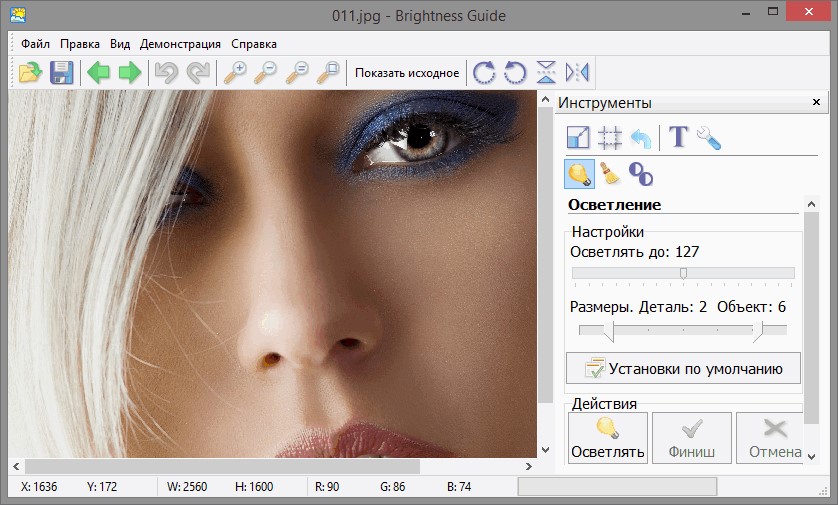Viewport: 838px width, 505px height.
Task: Open the Файл menu
Action: pos(35,44)
